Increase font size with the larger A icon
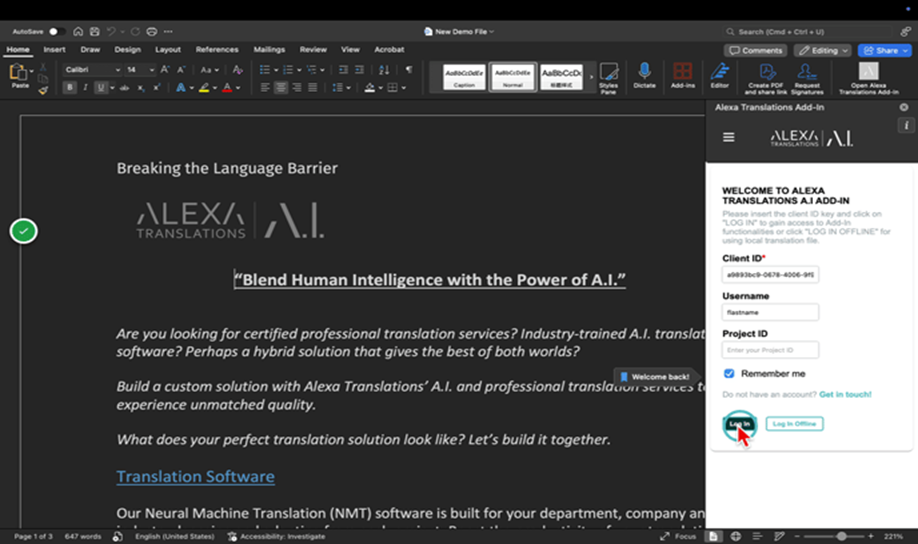The width and height of the screenshot is (918, 544). pyautogui.click(x=165, y=70)
